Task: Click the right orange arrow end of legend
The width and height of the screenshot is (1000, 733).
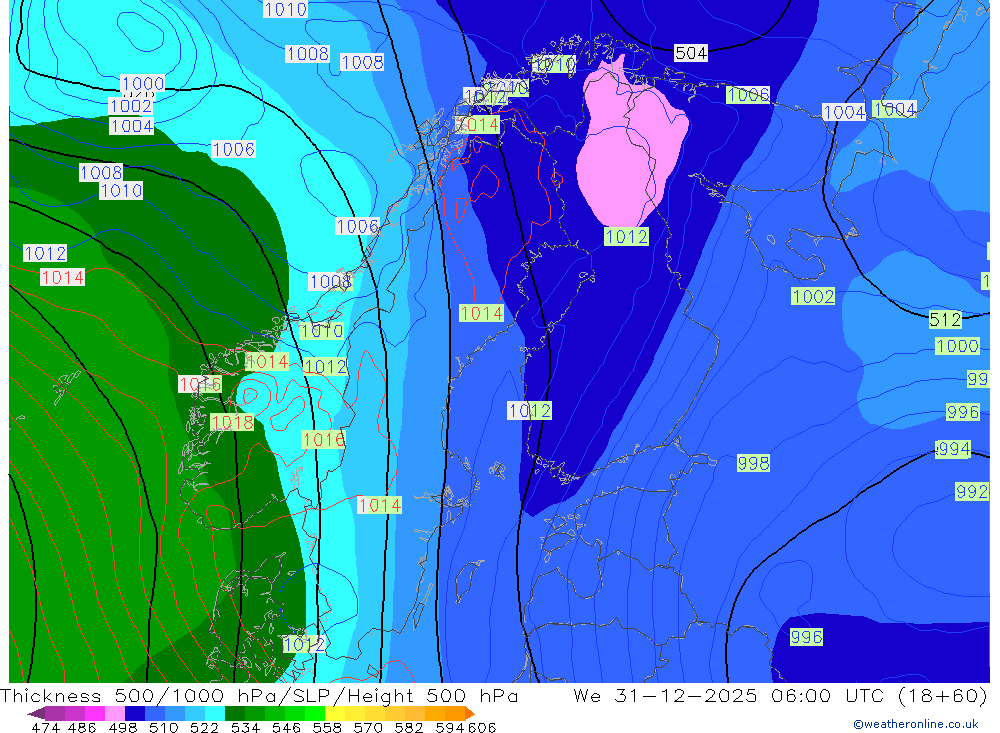Action: click(x=469, y=713)
